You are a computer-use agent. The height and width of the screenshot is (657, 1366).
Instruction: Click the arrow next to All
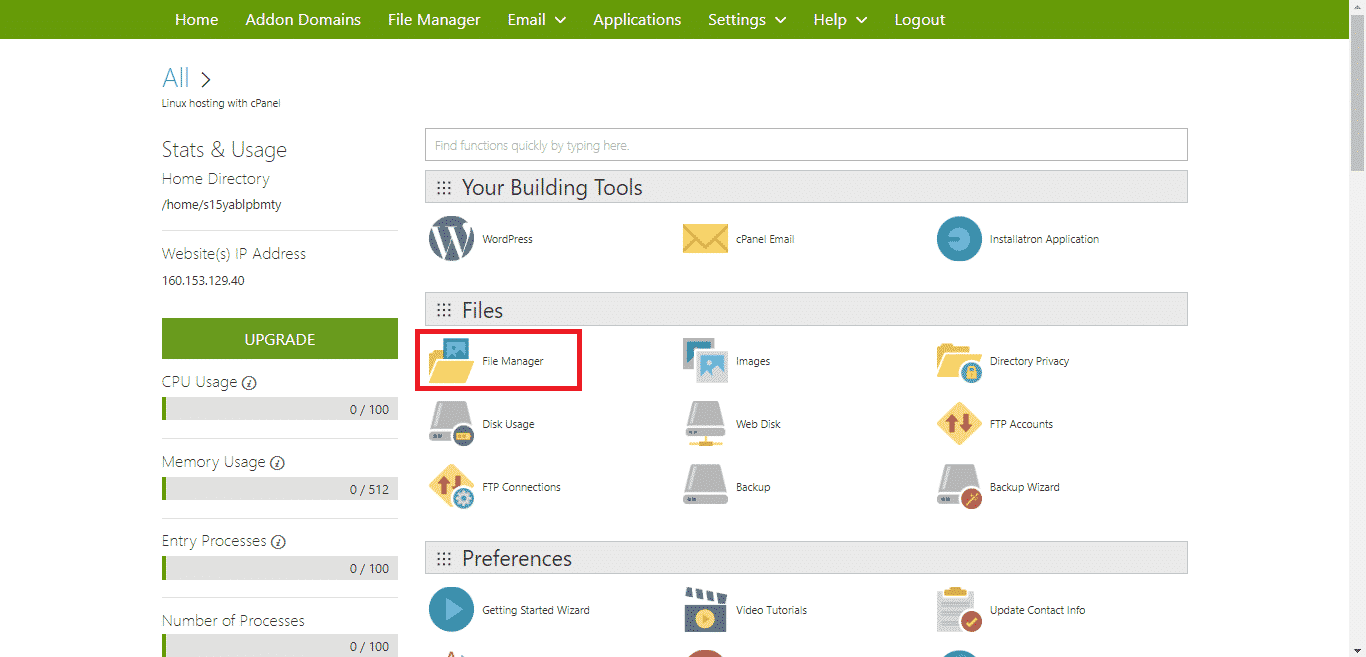pos(205,79)
